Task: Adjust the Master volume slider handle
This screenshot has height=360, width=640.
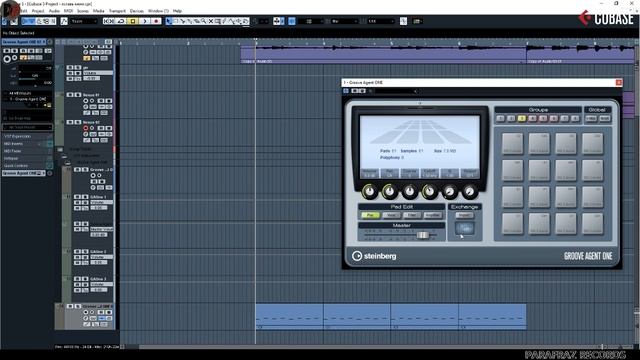Action: pyautogui.click(x=422, y=235)
